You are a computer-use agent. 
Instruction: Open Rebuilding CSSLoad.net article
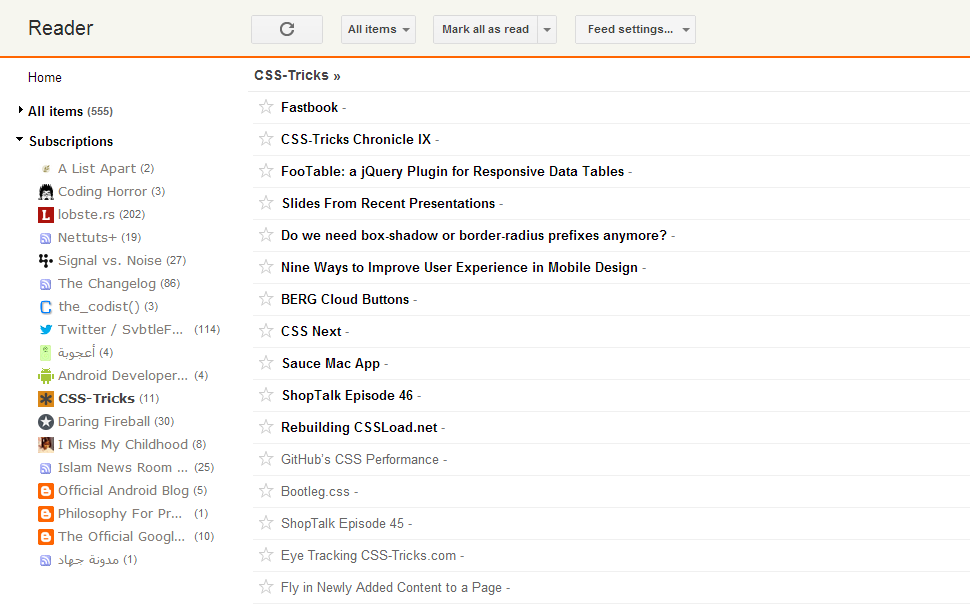coord(359,427)
